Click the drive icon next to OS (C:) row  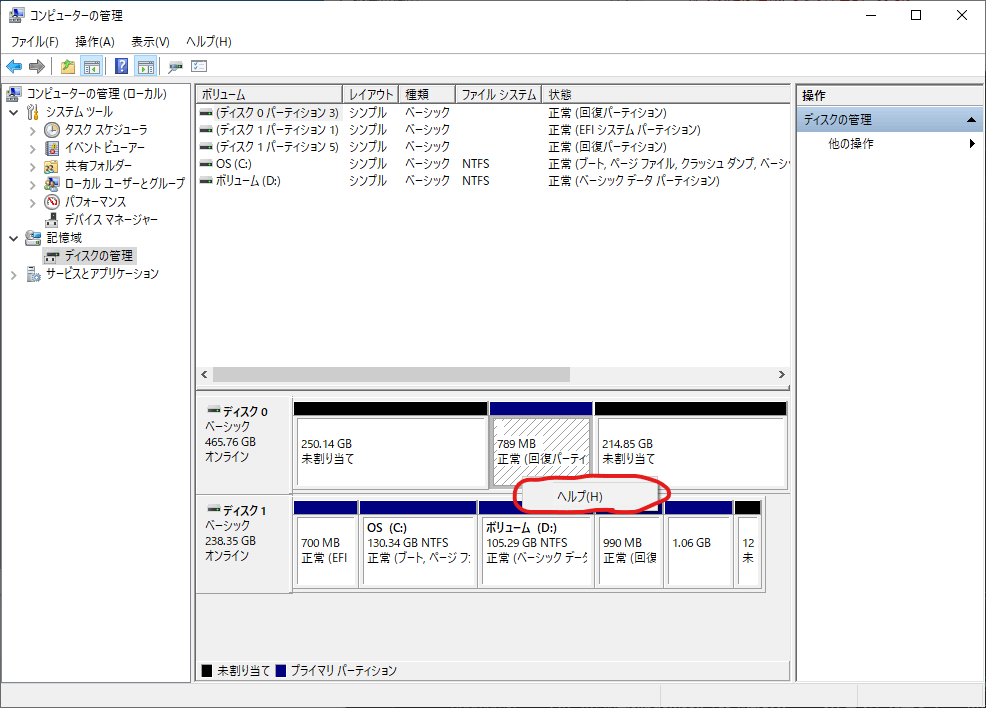pyautogui.click(x=206, y=163)
